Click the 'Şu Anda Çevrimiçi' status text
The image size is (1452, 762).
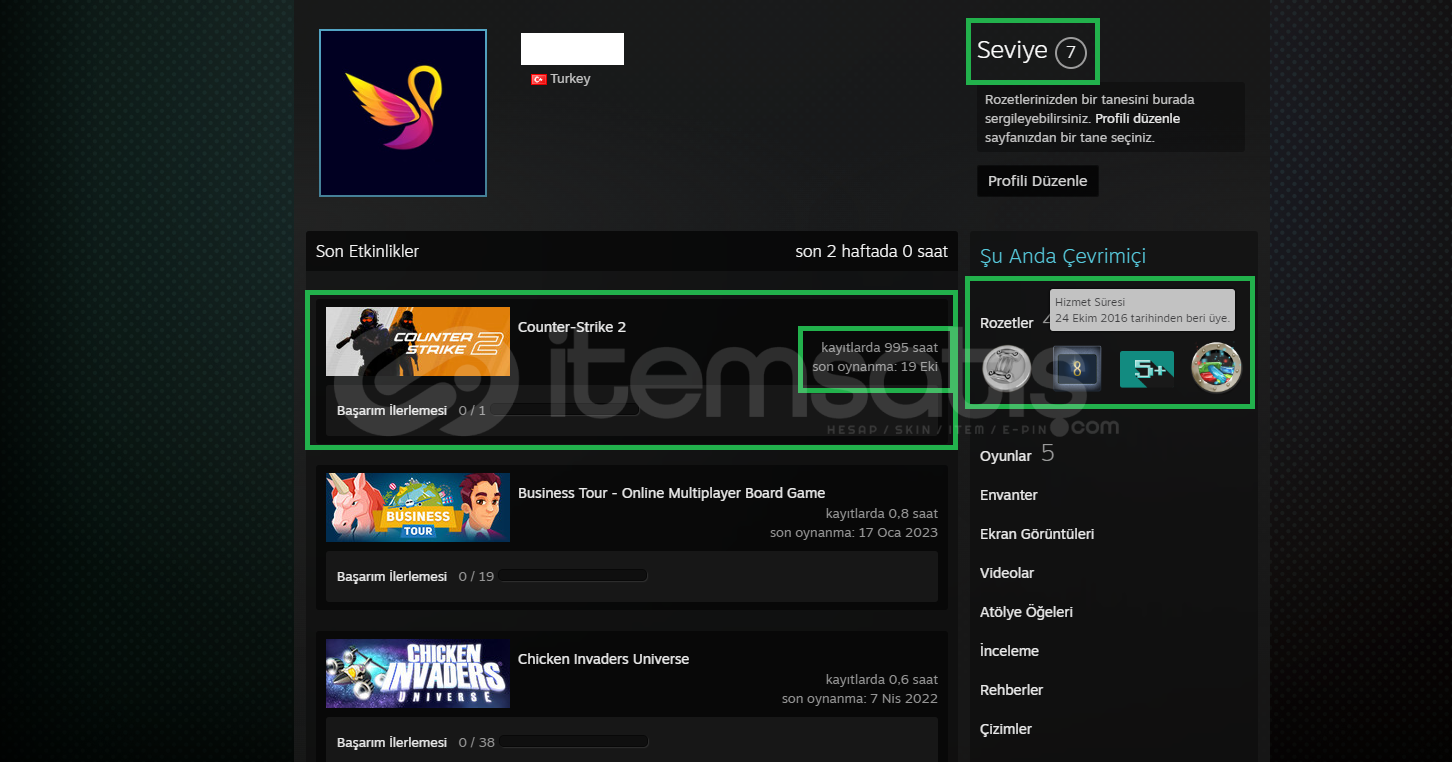(x=1063, y=256)
